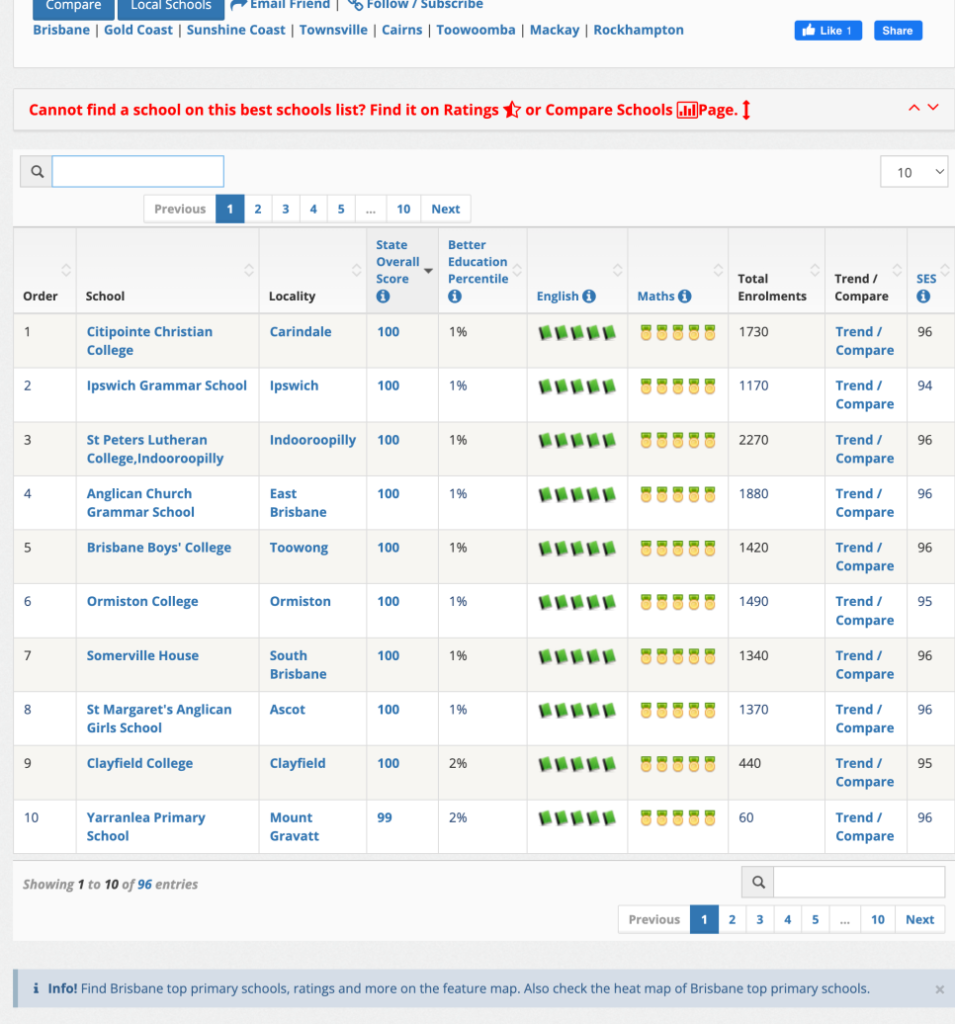Collapse the red notice panel chevrons
955x1024 pixels.
click(x=923, y=108)
